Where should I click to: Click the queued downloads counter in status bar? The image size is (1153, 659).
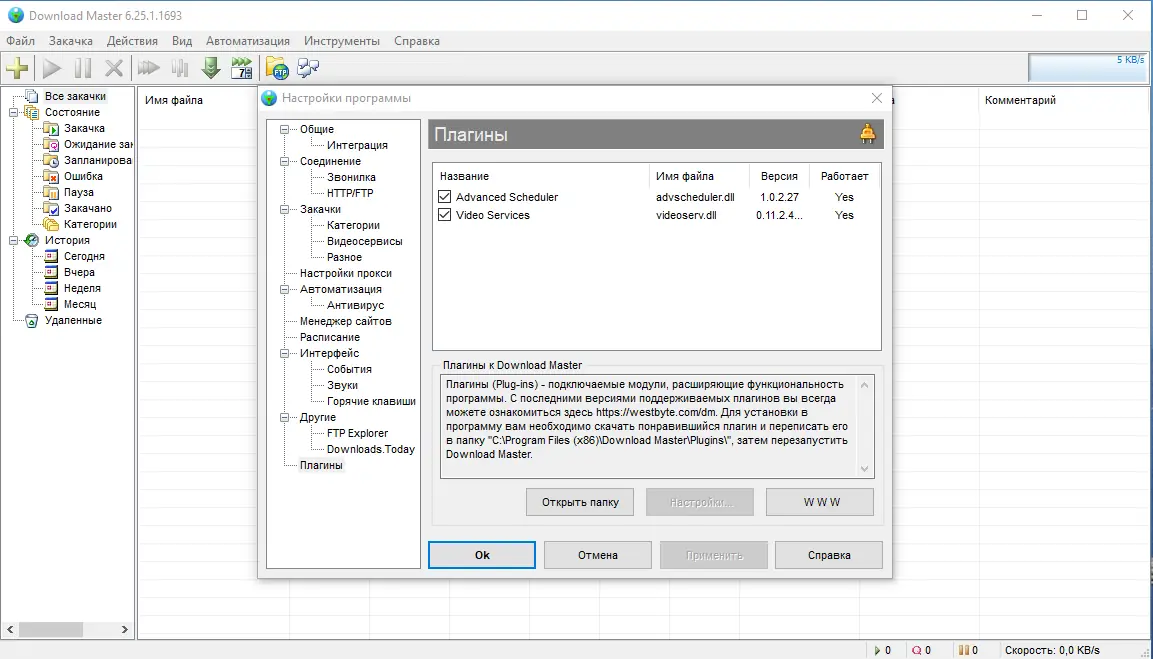921,650
